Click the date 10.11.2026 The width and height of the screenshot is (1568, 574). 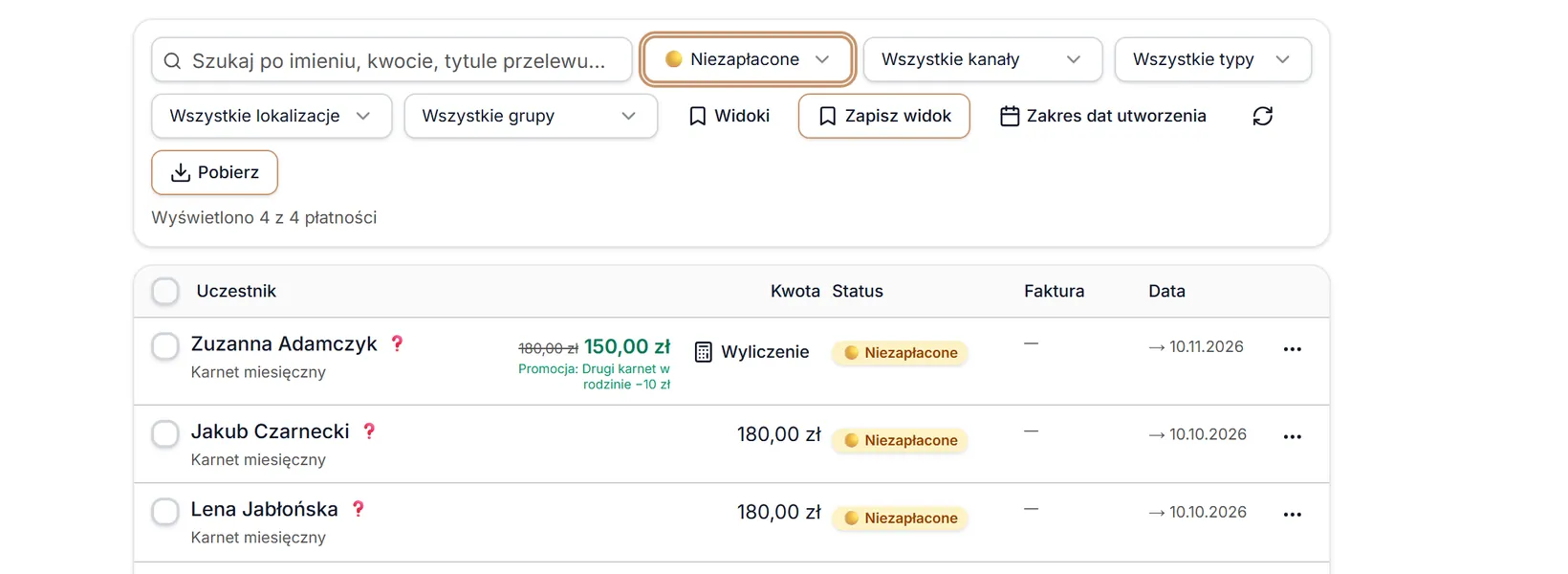click(x=1207, y=346)
